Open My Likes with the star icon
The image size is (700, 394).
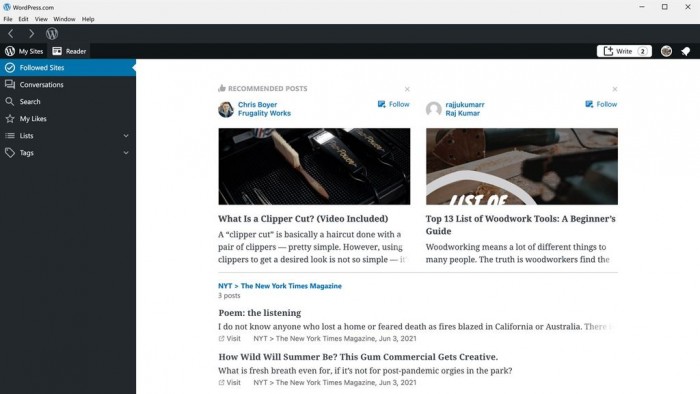(68, 119)
